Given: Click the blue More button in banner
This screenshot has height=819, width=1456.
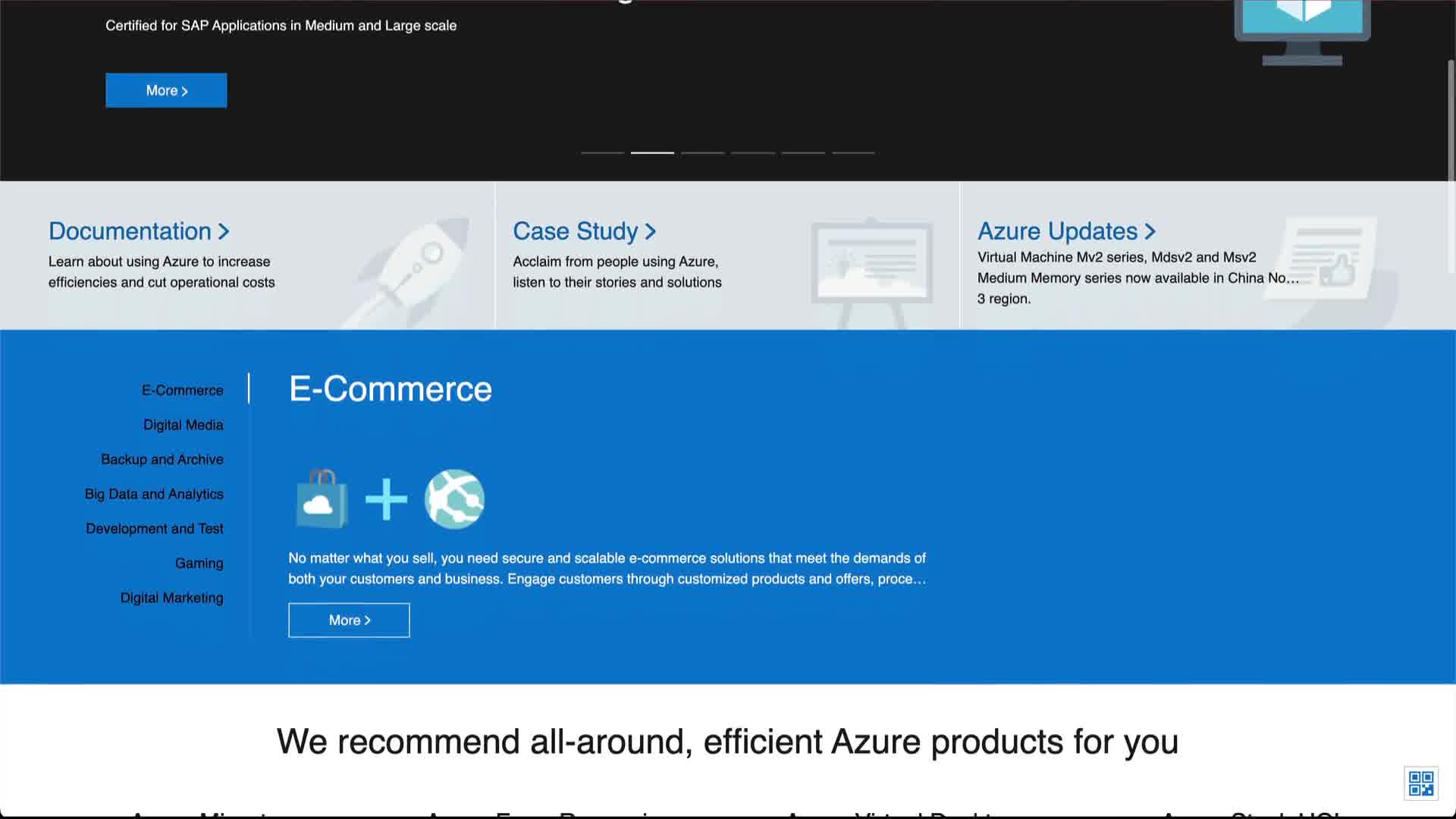Looking at the screenshot, I should tap(166, 90).
